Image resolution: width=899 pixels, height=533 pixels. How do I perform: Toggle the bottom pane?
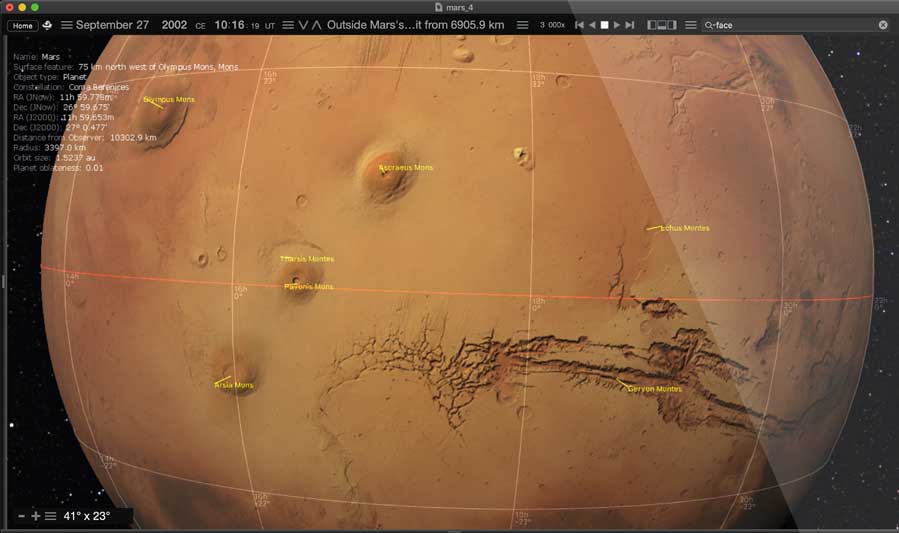662,25
